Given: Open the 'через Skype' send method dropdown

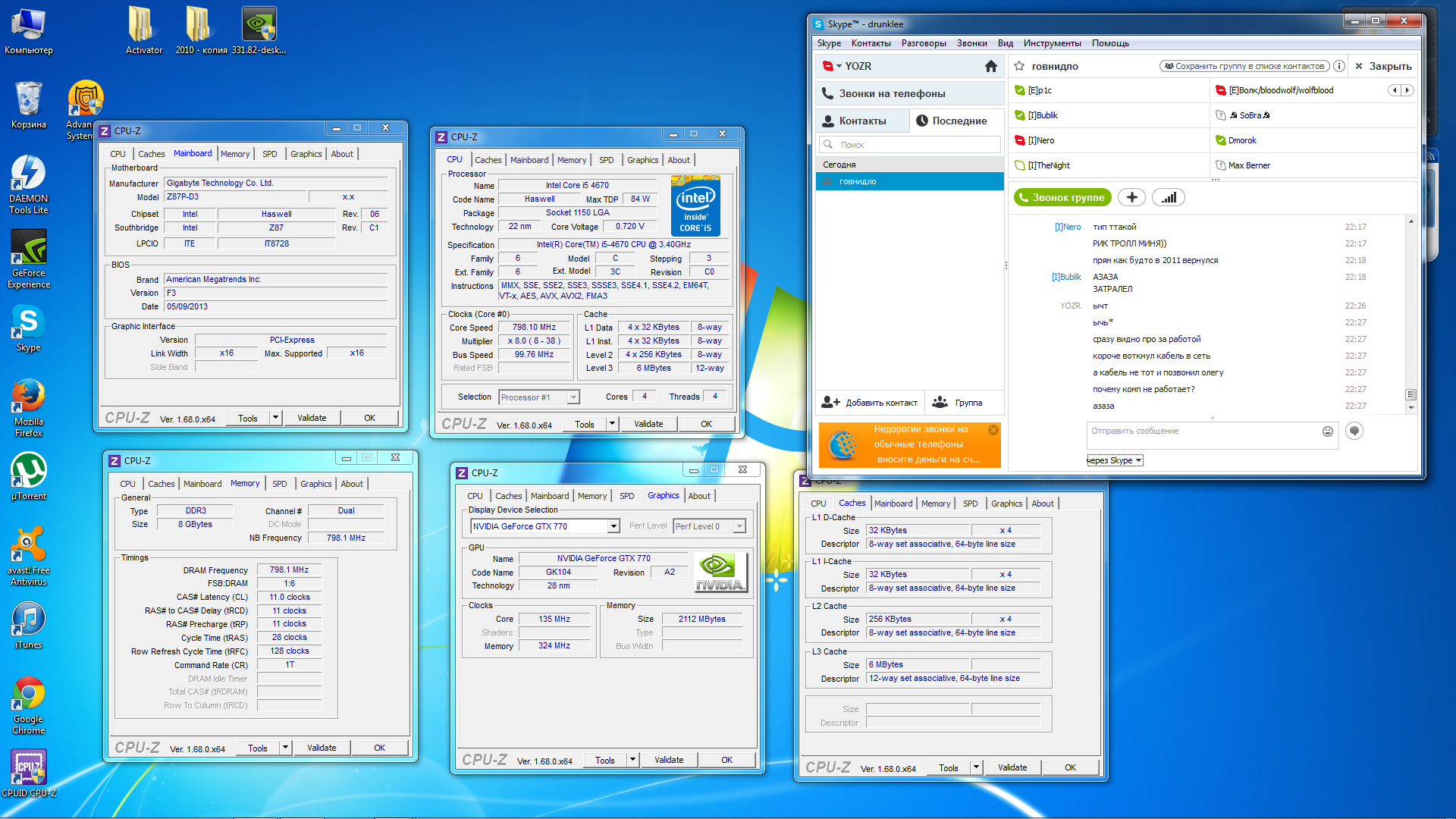Looking at the screenshot, I should (1114, 460).
